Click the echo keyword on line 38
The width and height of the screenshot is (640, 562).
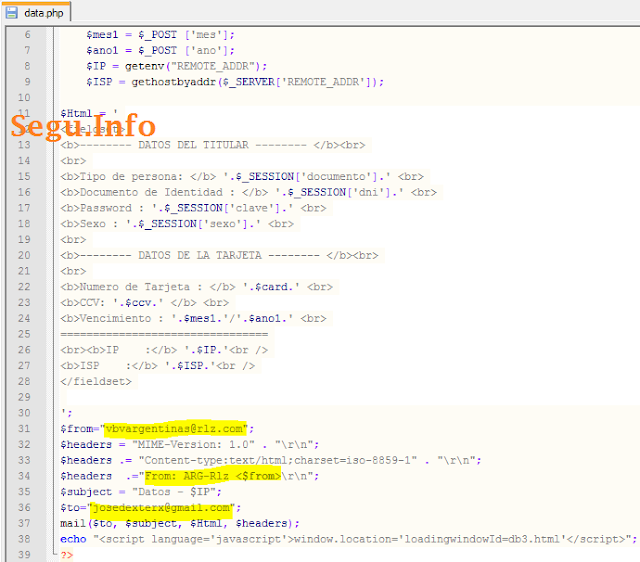point(73,539)
